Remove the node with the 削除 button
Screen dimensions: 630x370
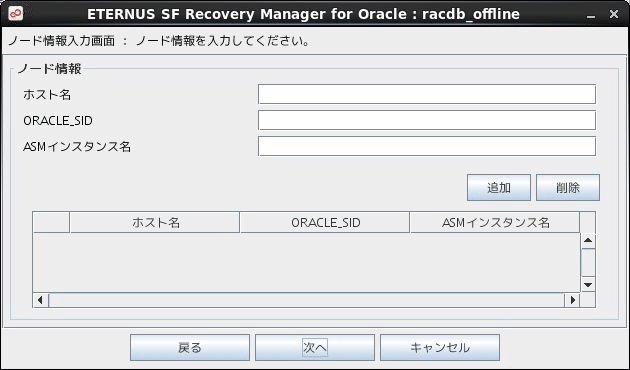pyautogui.click(x=568, y=188)
